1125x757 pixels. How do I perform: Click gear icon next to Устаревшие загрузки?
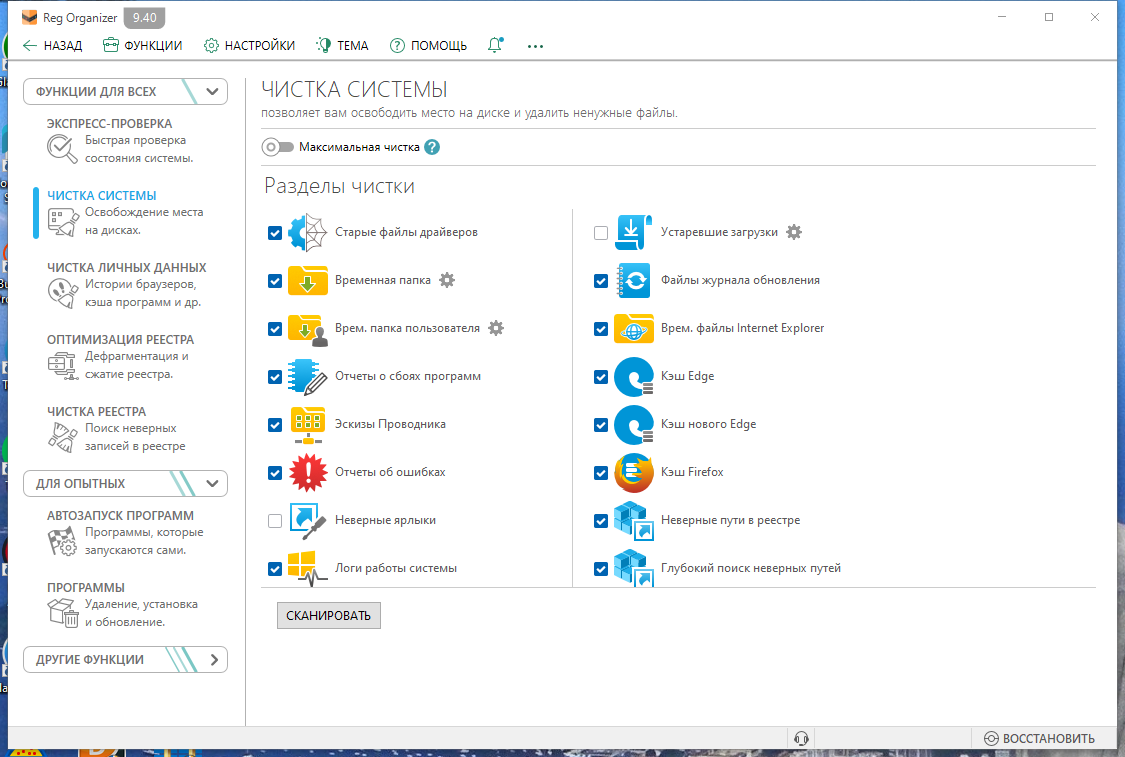click(x=794, y=232)
